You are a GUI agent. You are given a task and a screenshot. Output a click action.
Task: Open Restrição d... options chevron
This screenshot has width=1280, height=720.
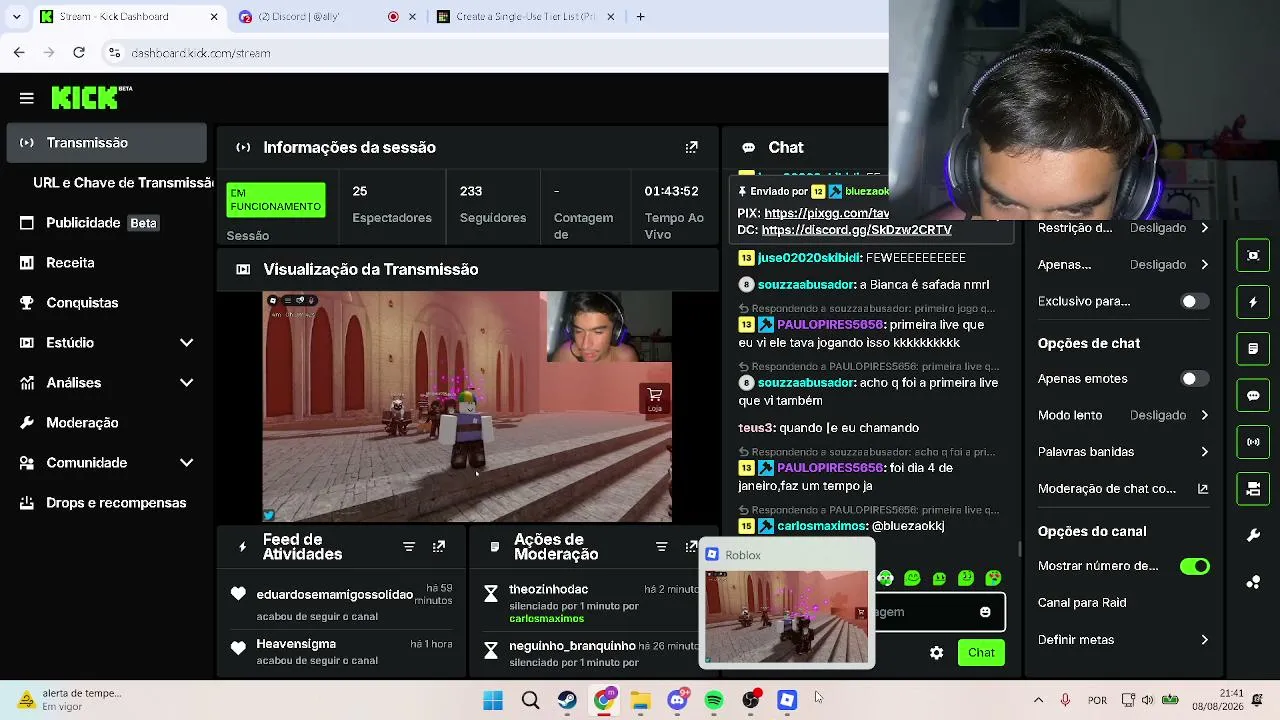click(1204, 228)
